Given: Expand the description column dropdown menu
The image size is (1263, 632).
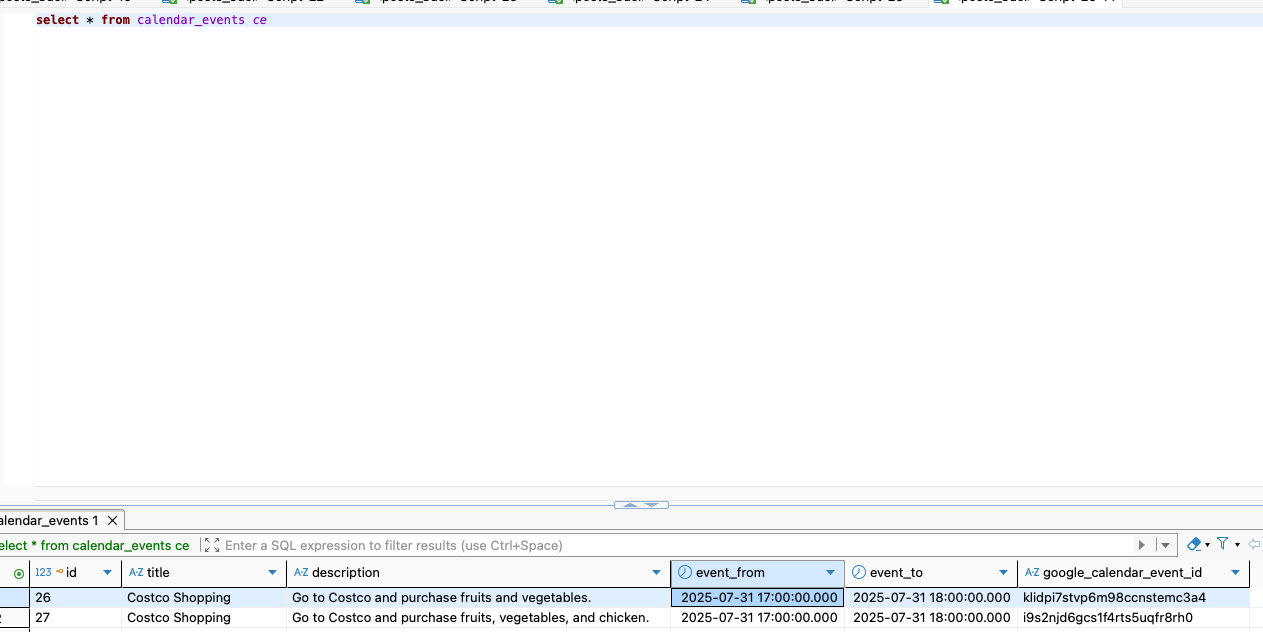Looking at the screenshot, I should tap(657, 572).
